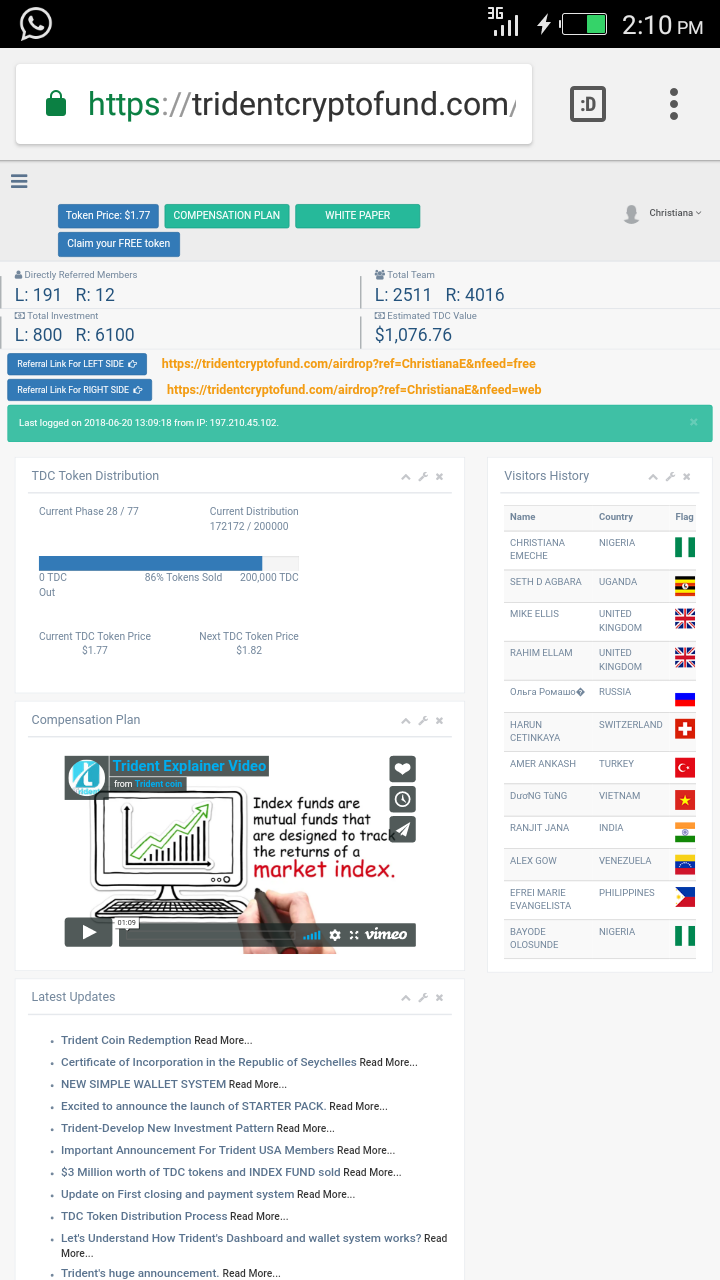Dismiss the last logged-in notification banner
The image size is (720, 1280).
(694, 422)
